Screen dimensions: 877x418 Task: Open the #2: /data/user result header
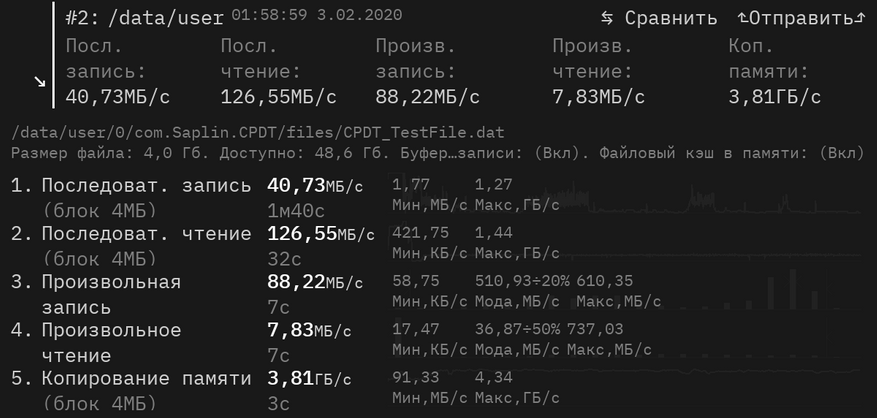144,18
